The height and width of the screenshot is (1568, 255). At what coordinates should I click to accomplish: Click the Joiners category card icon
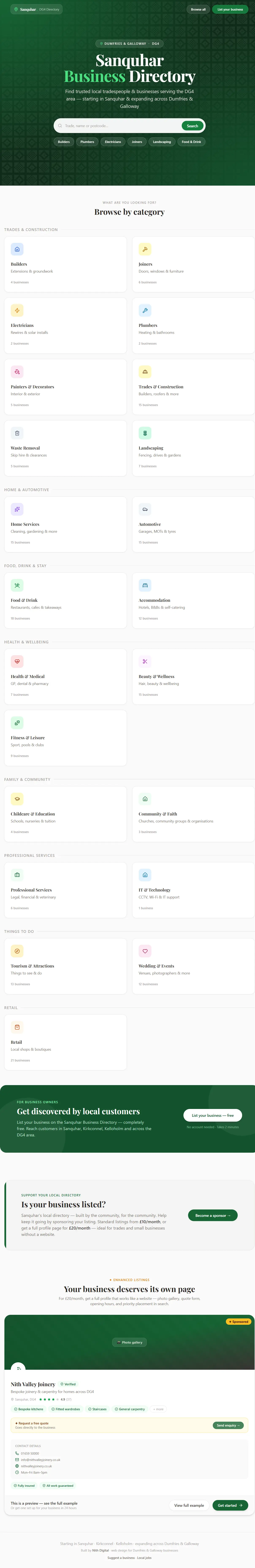[145, 249]
